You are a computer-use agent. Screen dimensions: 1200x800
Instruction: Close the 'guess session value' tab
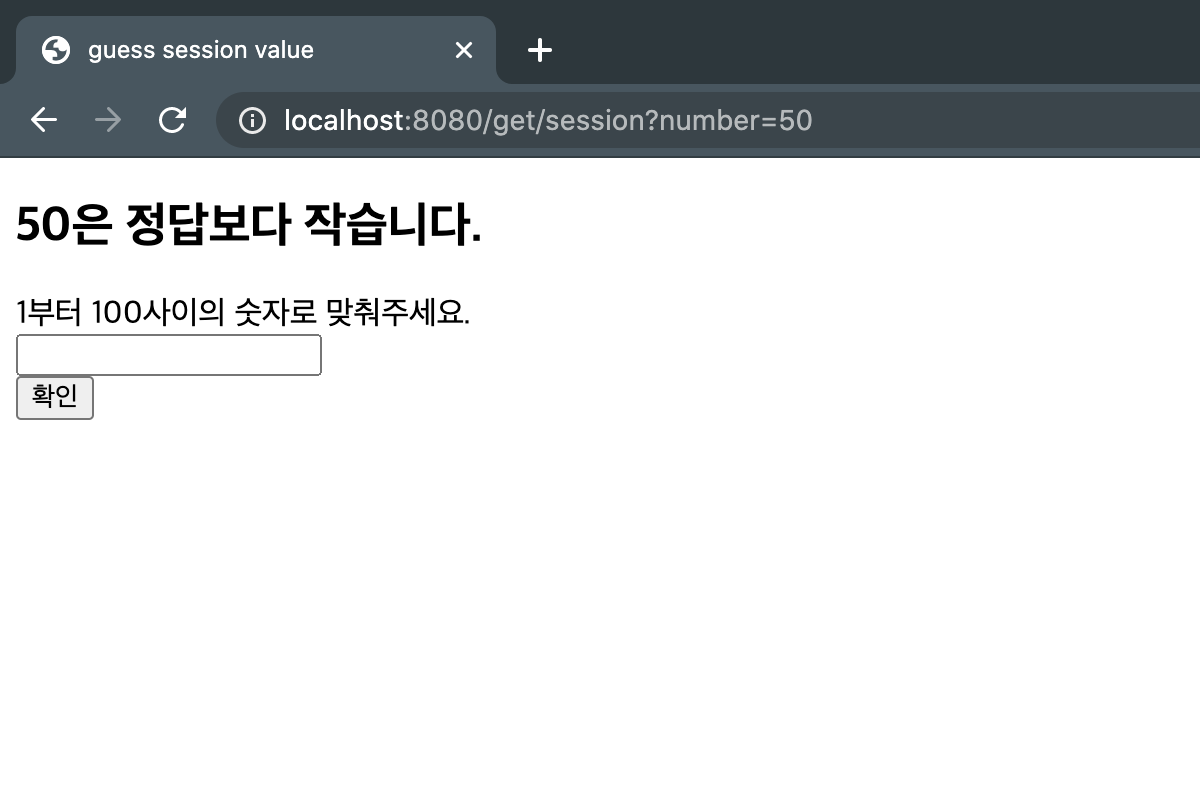pos(463,50)
